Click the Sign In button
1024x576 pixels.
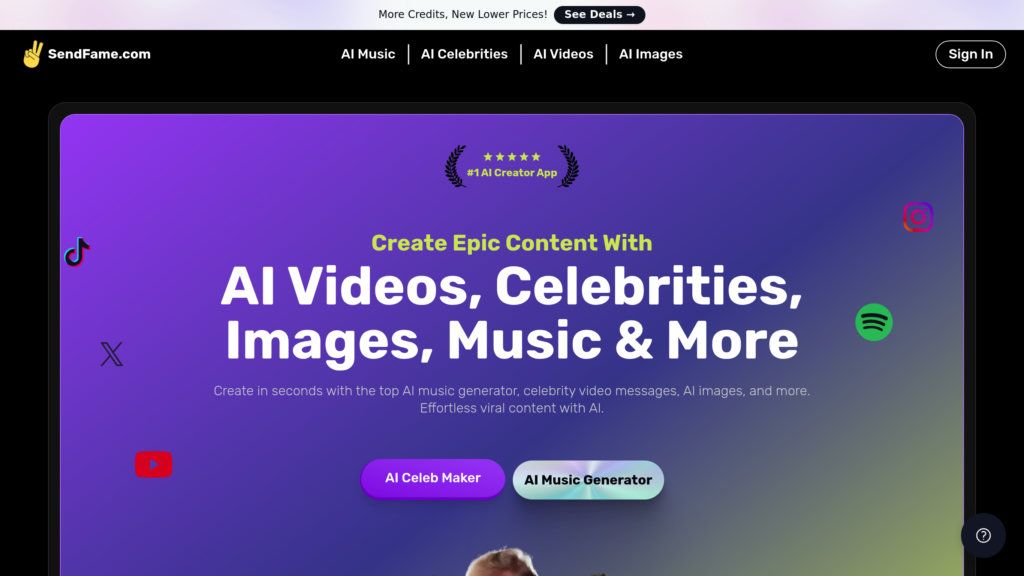(x=970, y=54)
